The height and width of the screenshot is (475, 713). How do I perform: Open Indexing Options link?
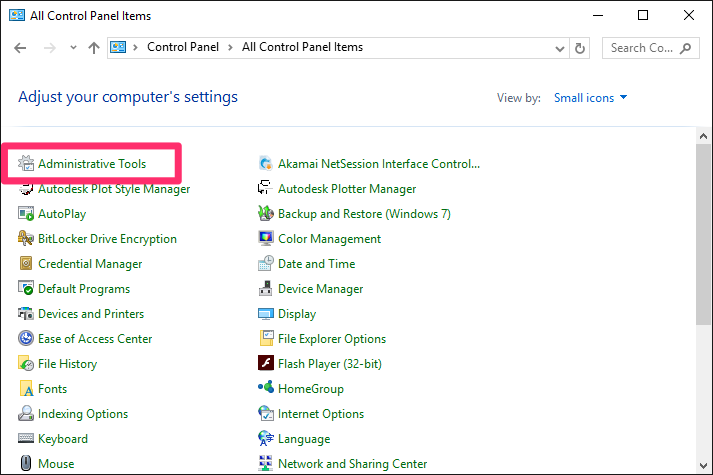click(83, 414)
